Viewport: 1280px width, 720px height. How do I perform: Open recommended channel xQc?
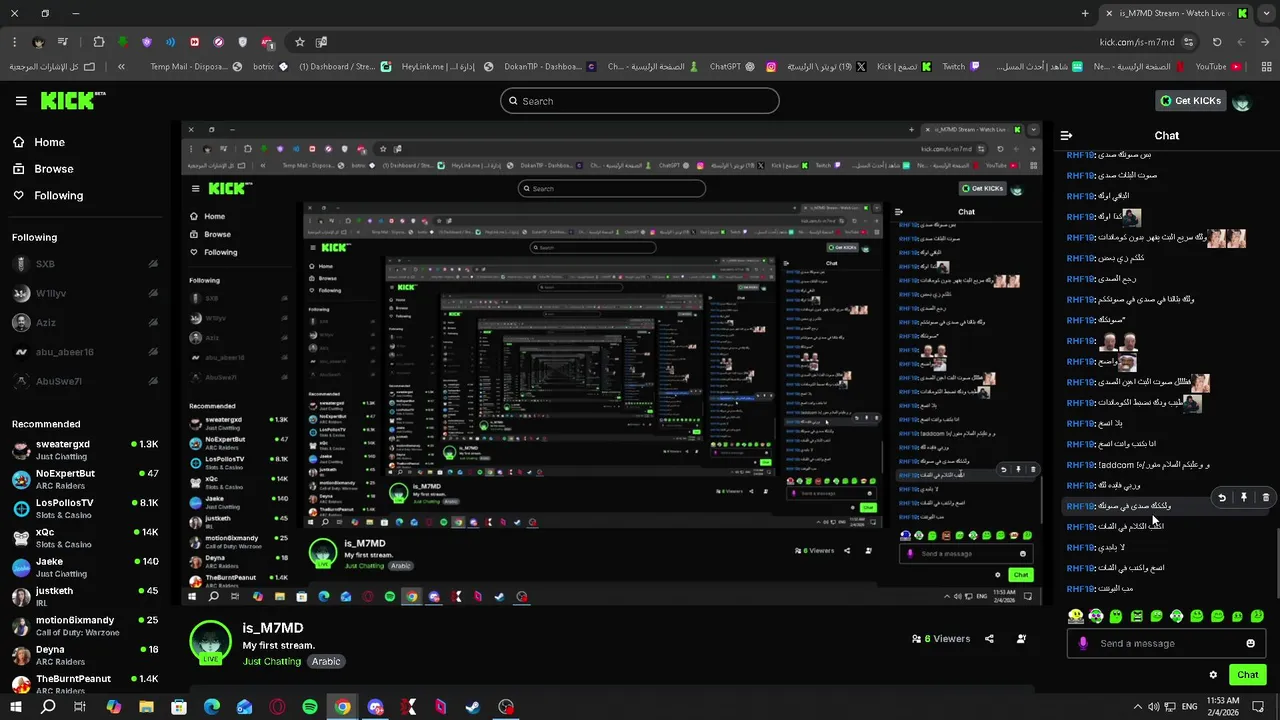click(x=85, y=538)
